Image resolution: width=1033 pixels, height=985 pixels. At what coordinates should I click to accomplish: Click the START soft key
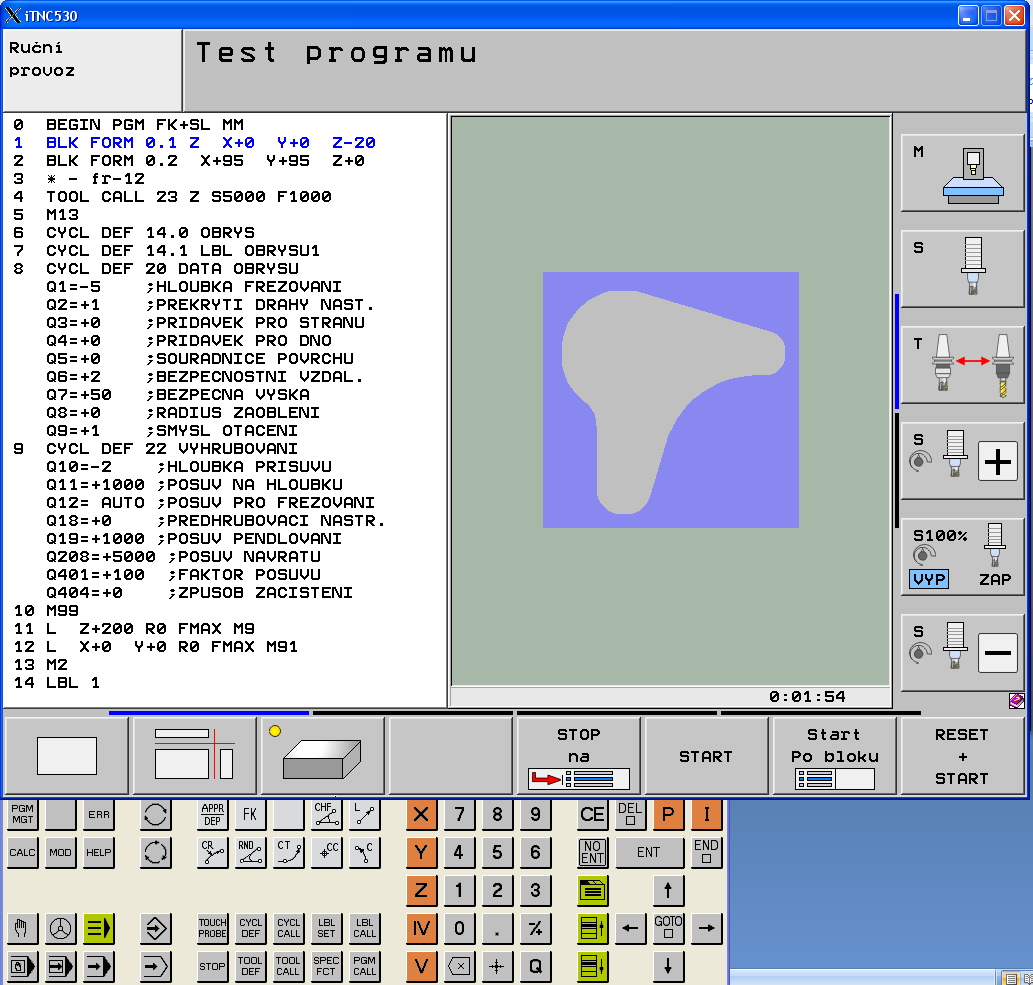click(706, 756)
